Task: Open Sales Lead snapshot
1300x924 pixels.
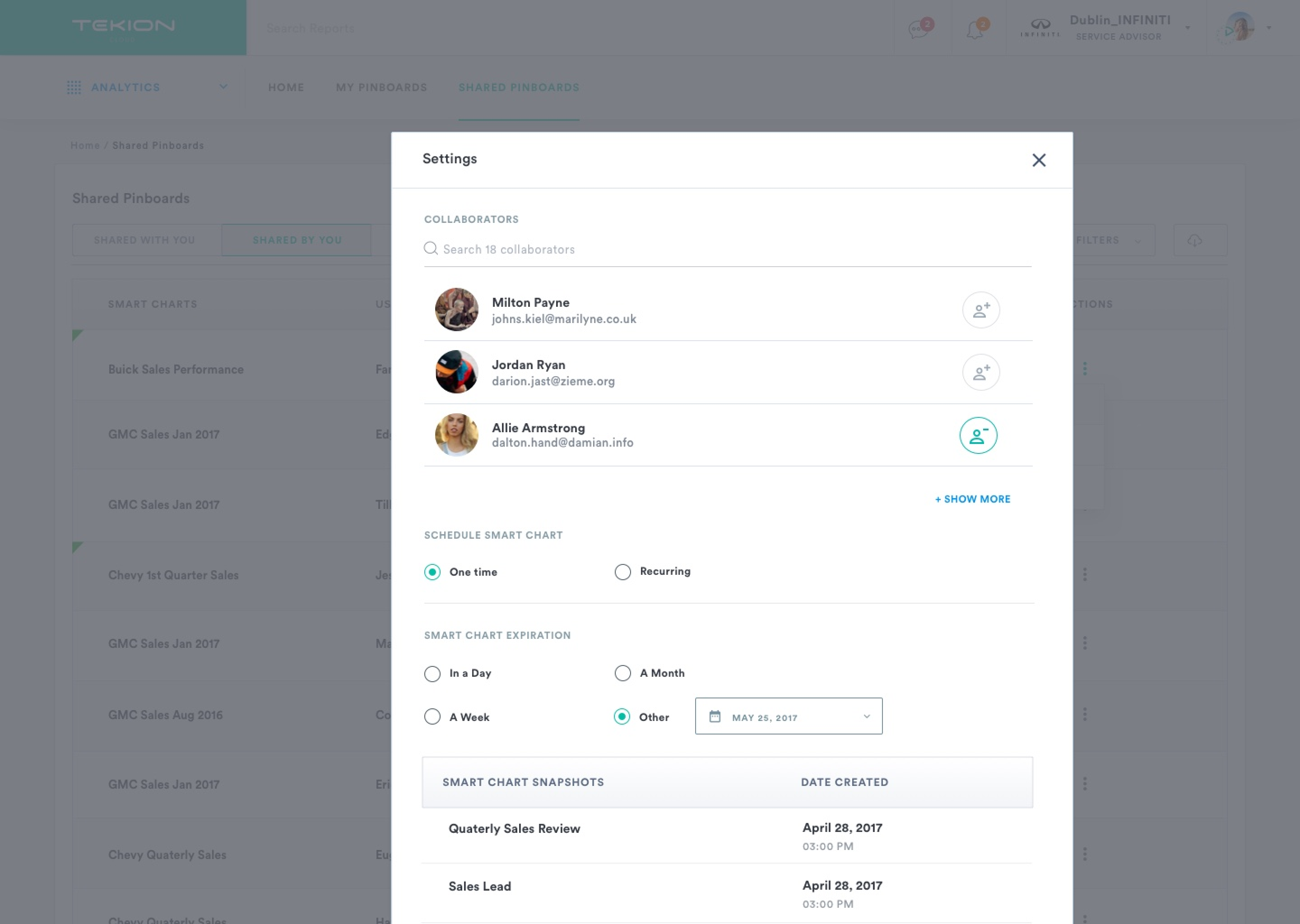Action: [480, 886]
